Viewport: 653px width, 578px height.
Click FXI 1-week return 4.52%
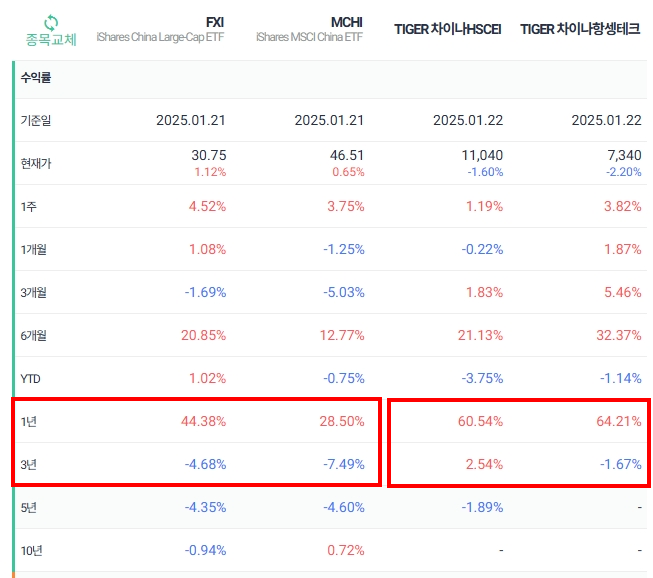tap(207, 206)
